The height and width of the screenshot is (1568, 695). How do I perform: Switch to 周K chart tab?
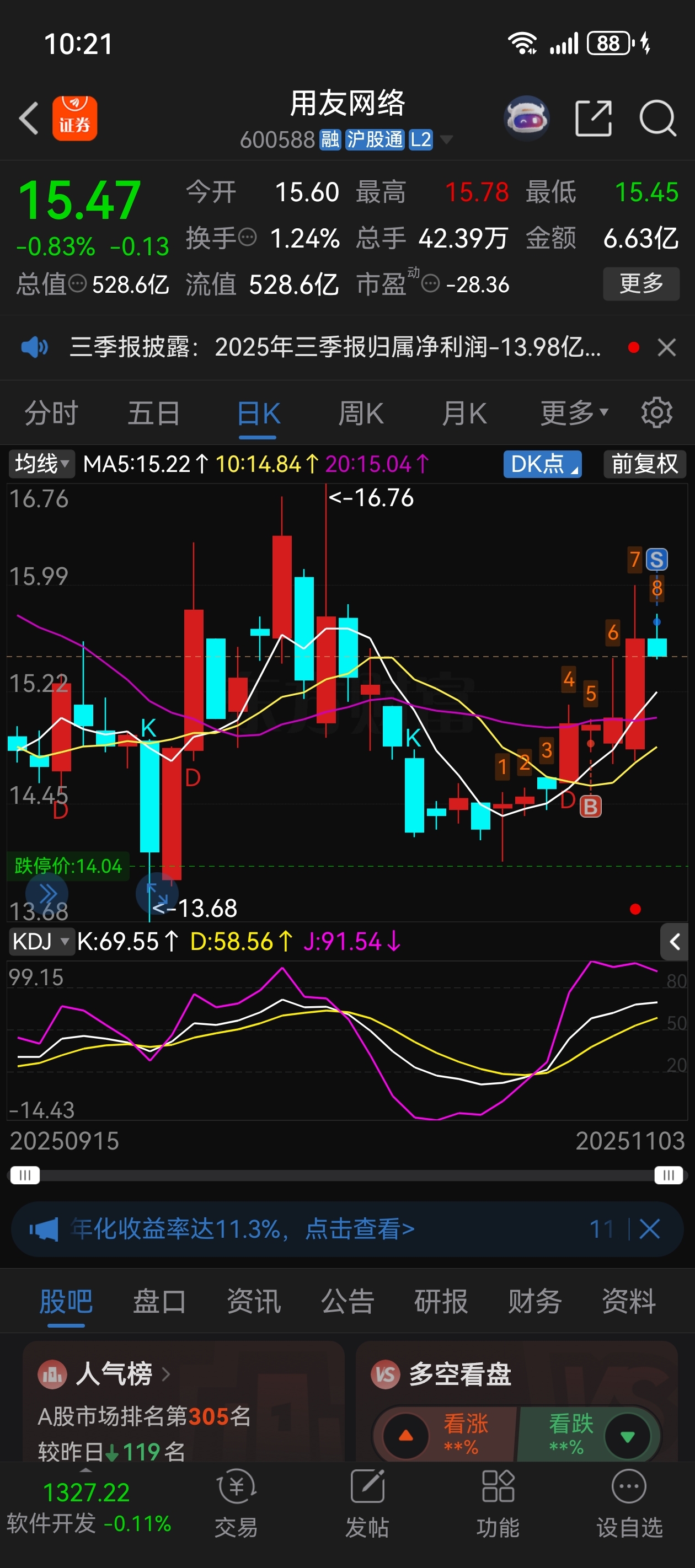361,414
